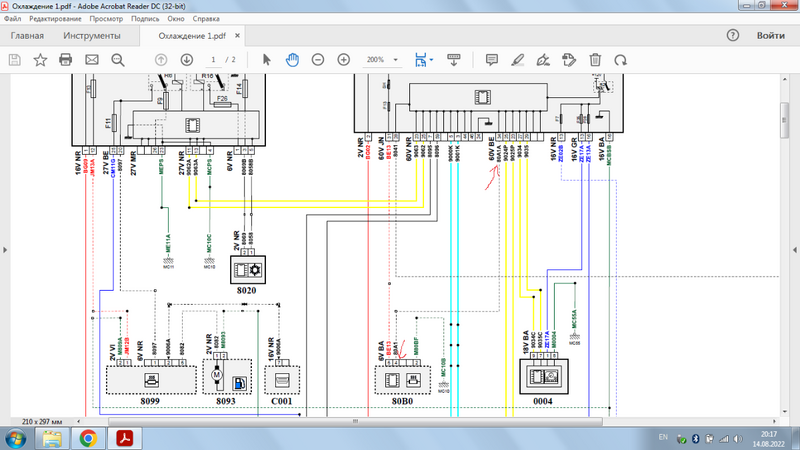Click the print icon in toolbar
The height and width of the screenshot is (450, 800).
click(66, 60)
